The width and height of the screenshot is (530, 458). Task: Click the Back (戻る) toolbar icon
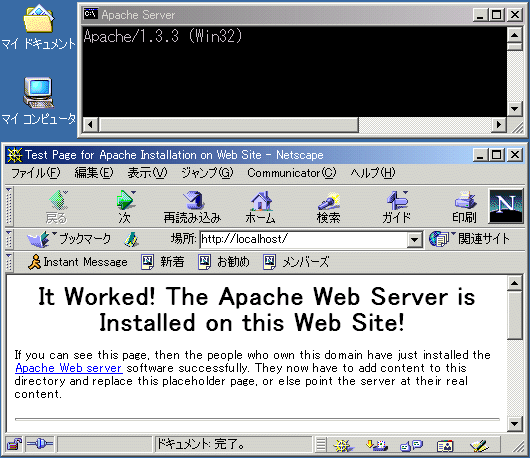point(58,207)
